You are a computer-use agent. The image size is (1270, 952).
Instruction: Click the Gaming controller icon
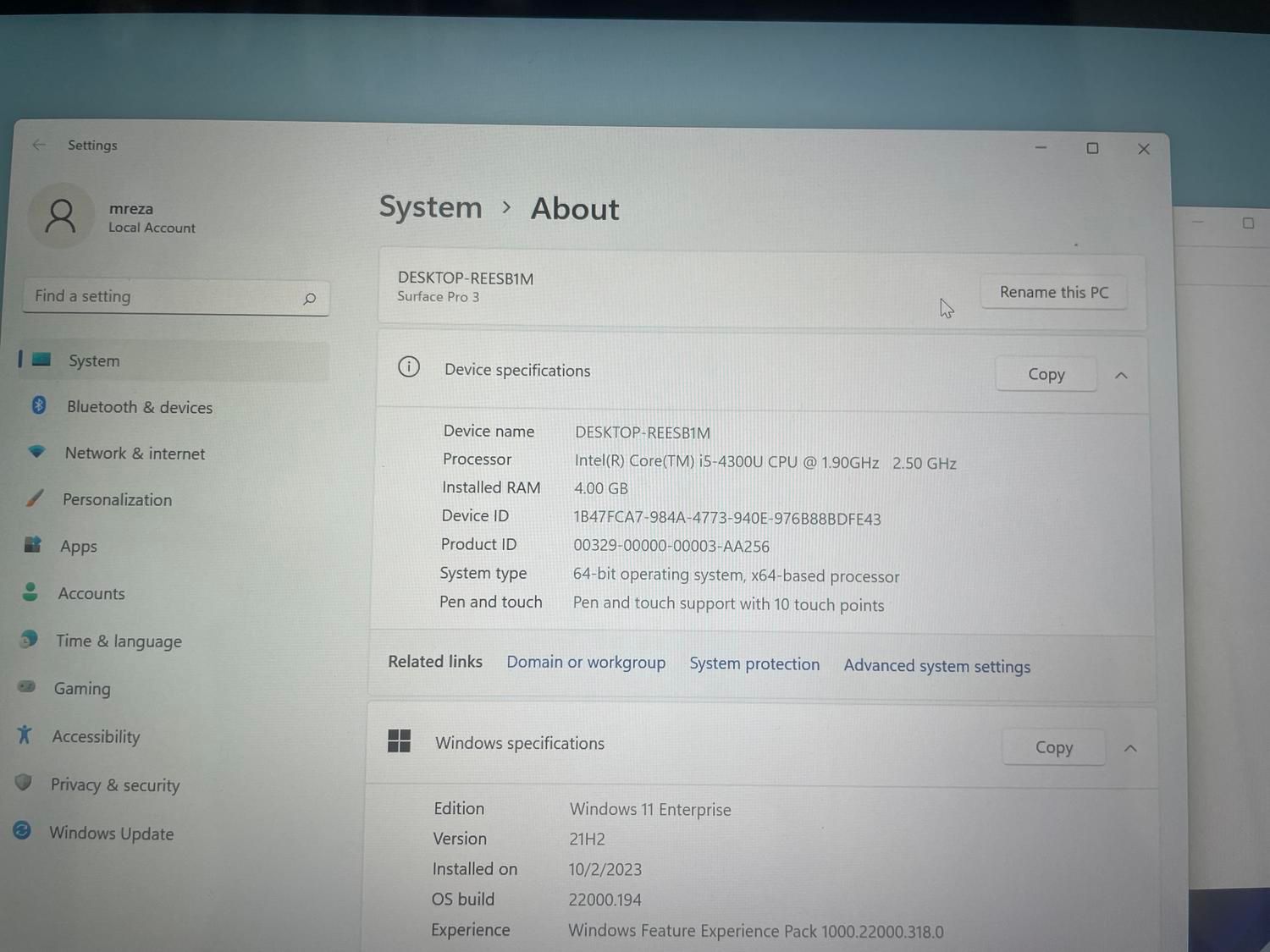click(x=27, y=686)
